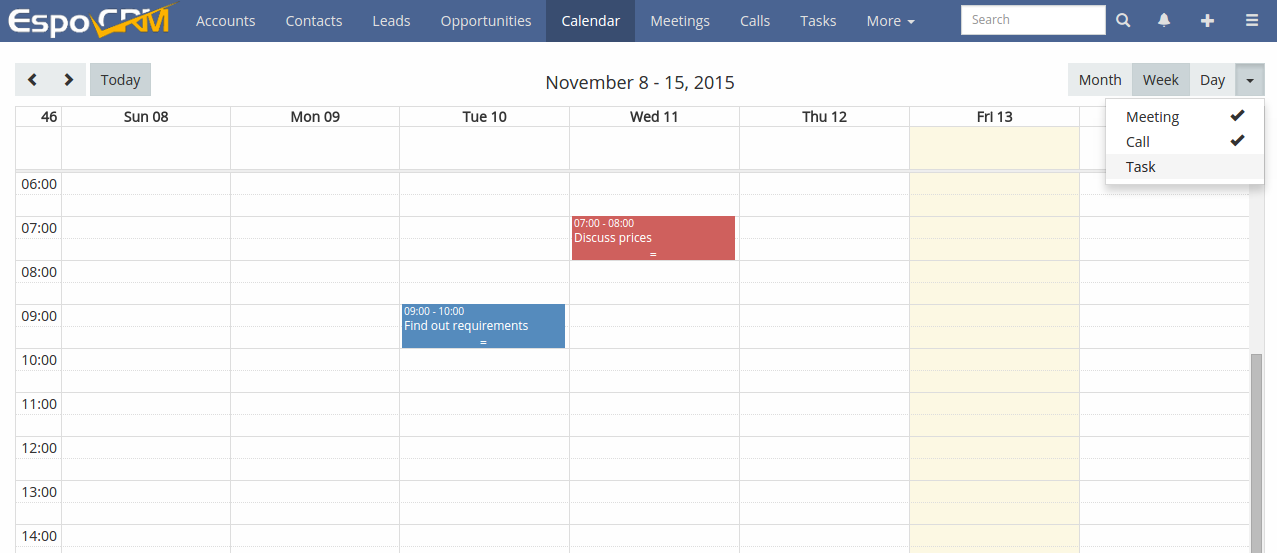
Task: Click the search magnifier icon
Action: (x=1123, y=20)
